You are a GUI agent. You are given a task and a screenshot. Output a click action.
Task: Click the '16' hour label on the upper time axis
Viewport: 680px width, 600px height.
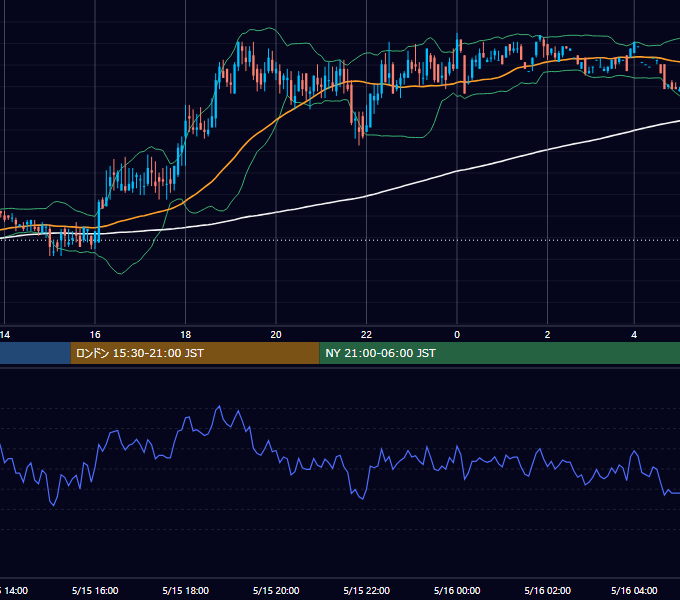(95, 335)
